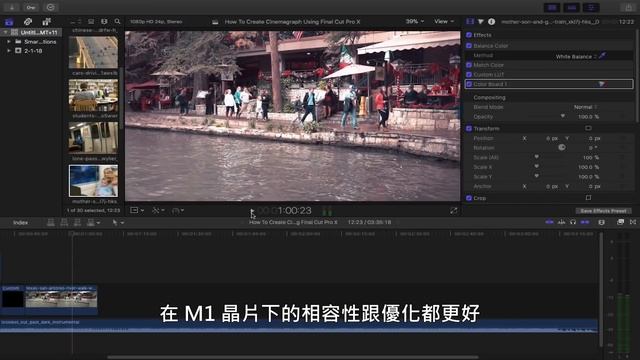Viewport: 640px width, 360px height.
Task: Click the Compositing section header
Action: click(x=489, y=98)
